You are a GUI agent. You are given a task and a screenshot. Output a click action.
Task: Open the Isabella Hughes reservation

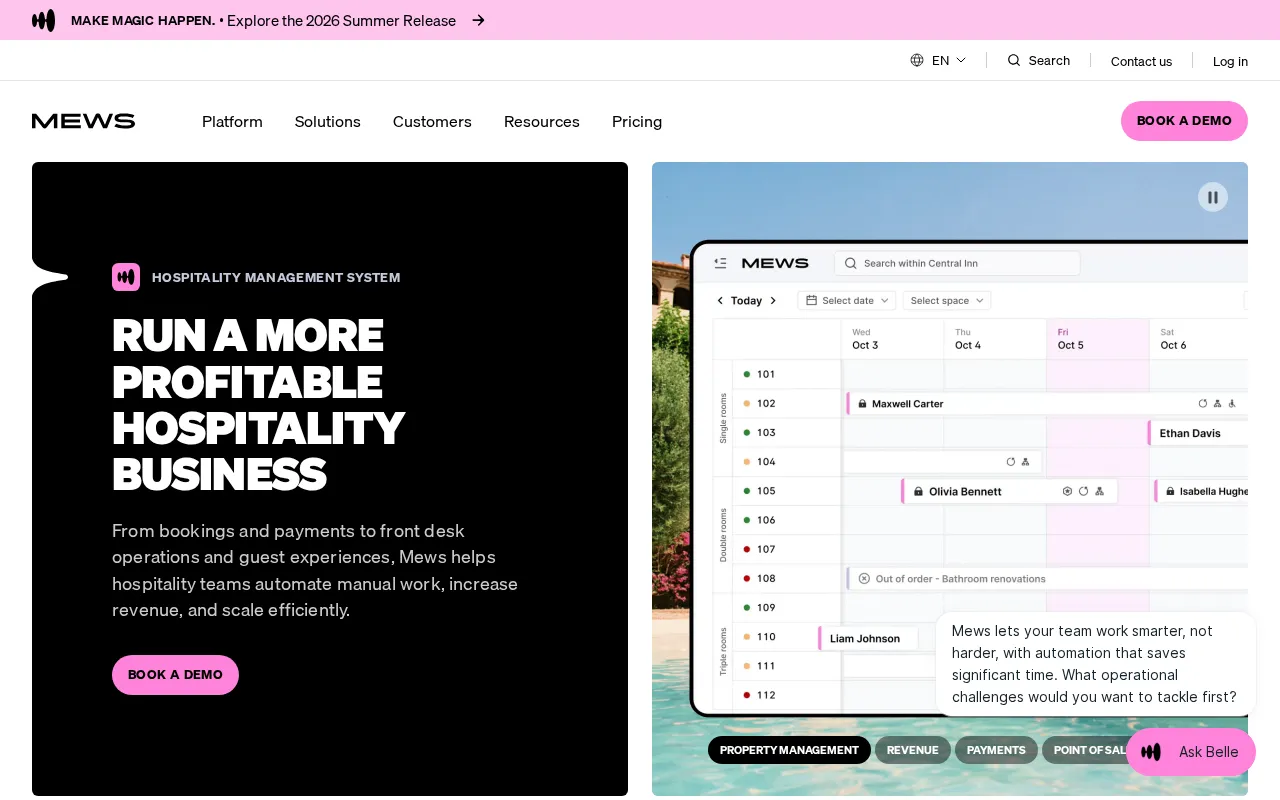click(x=1202, y=491)
